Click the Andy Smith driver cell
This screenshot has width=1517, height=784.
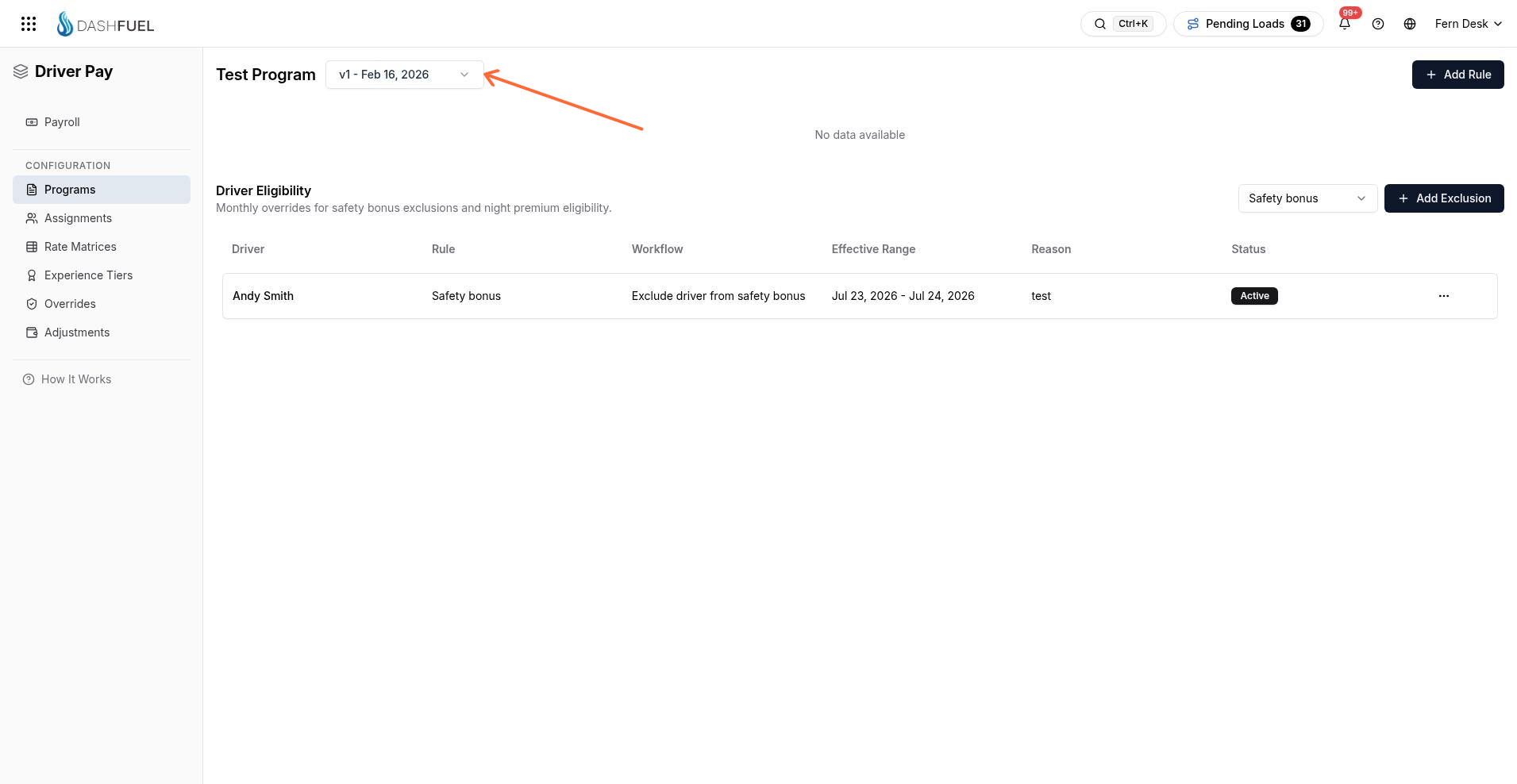[263, 296]
